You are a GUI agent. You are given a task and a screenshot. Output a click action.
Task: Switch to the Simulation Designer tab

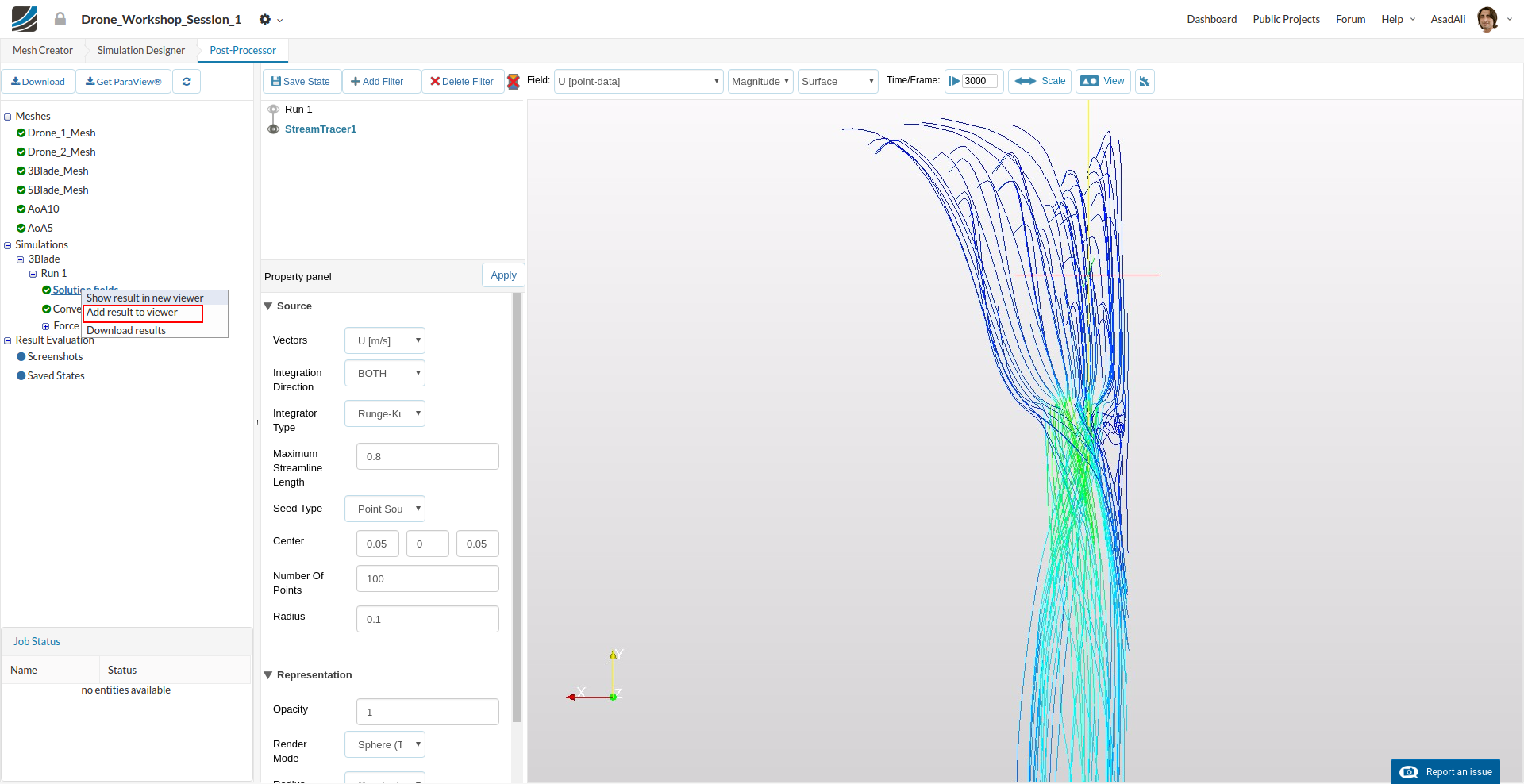[x=141, y=50]
